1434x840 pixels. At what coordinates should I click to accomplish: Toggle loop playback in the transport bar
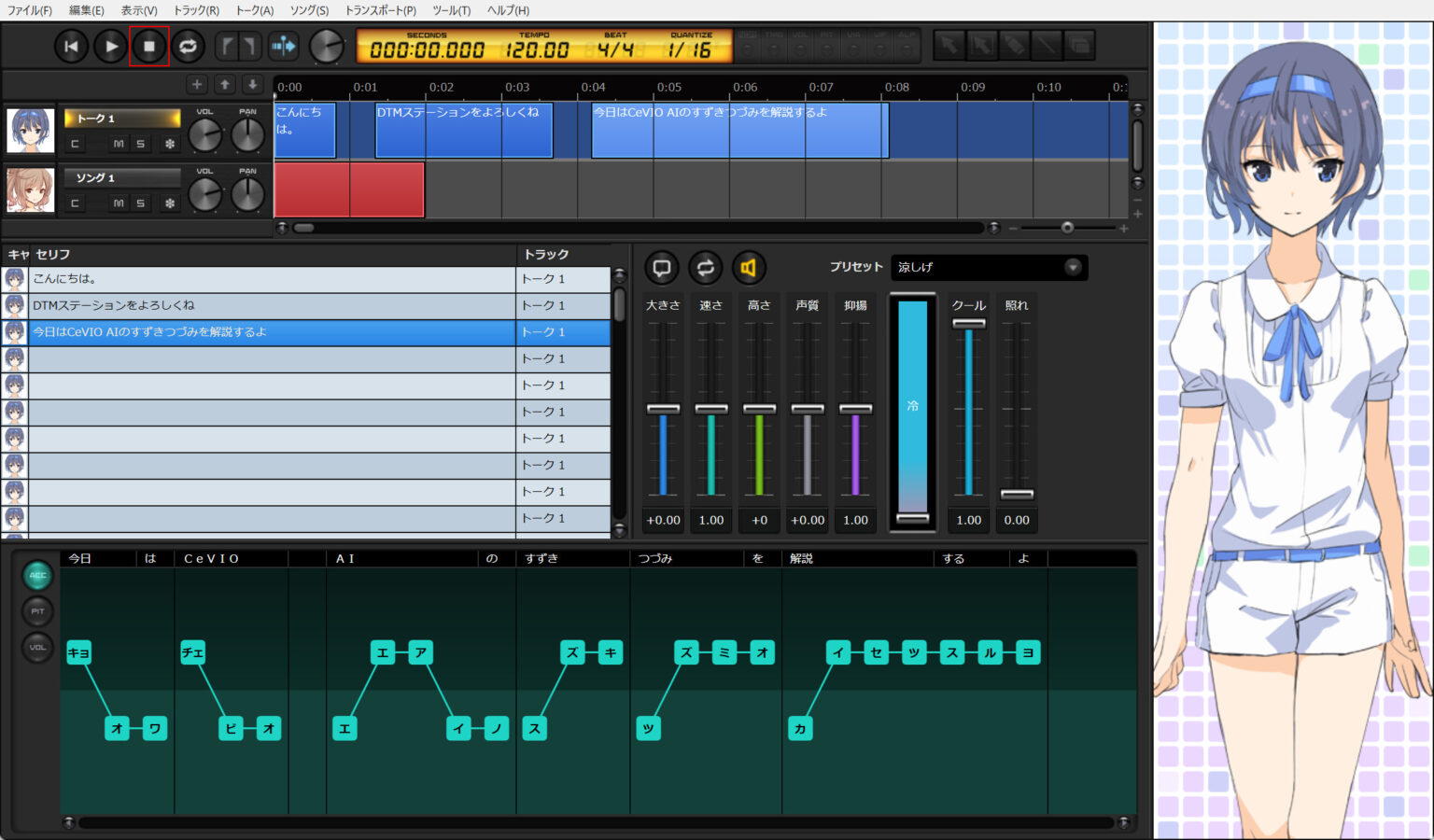tap(188, 46)
